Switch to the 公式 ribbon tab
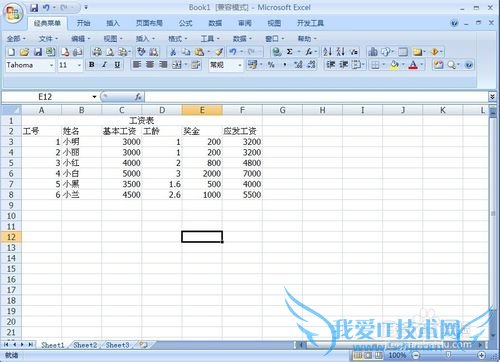Screen dimensions: 500x362 point(185,23)
